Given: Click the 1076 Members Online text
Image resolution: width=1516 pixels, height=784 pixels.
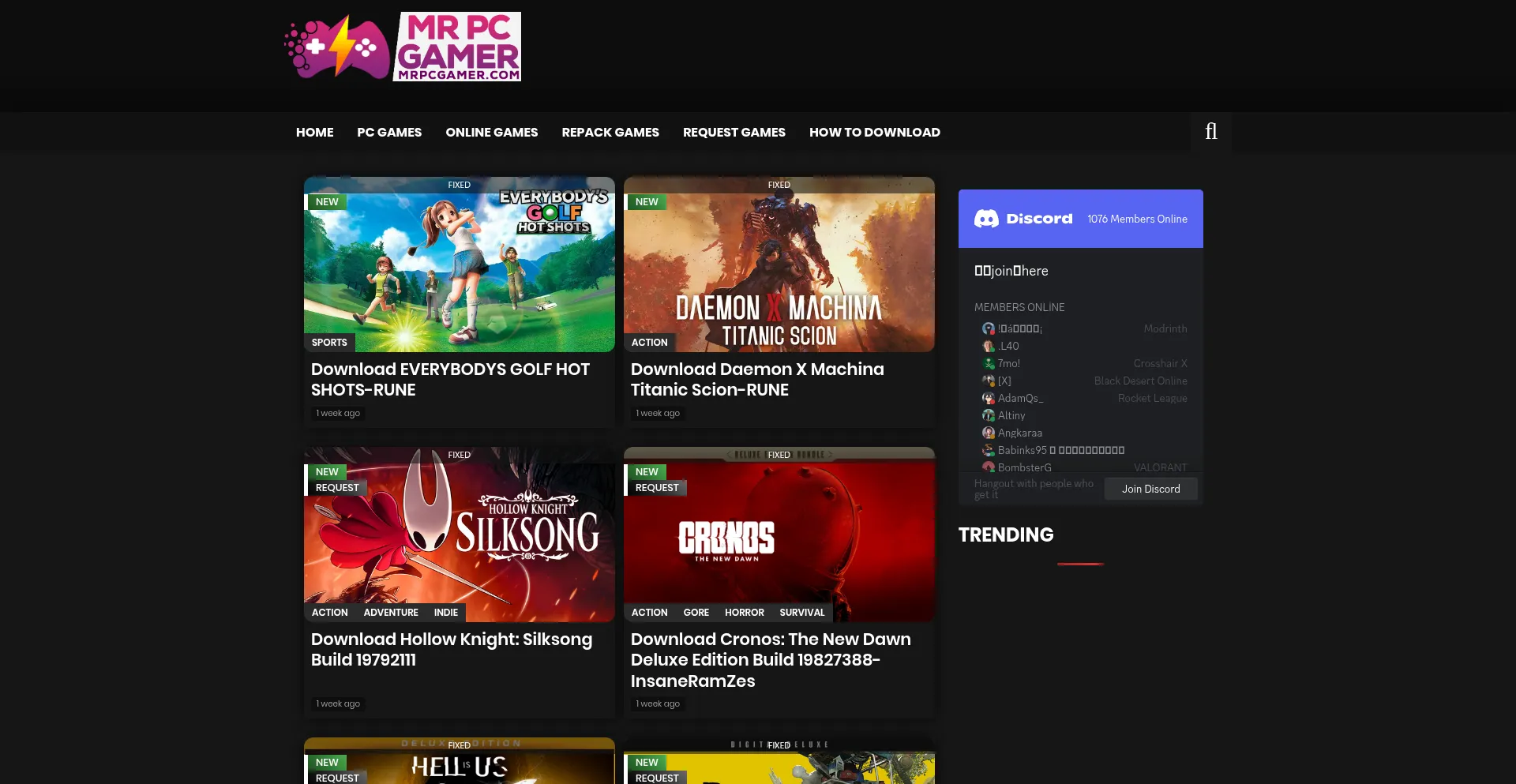Looking at the screenshot, I should (x=1137, y=219).
